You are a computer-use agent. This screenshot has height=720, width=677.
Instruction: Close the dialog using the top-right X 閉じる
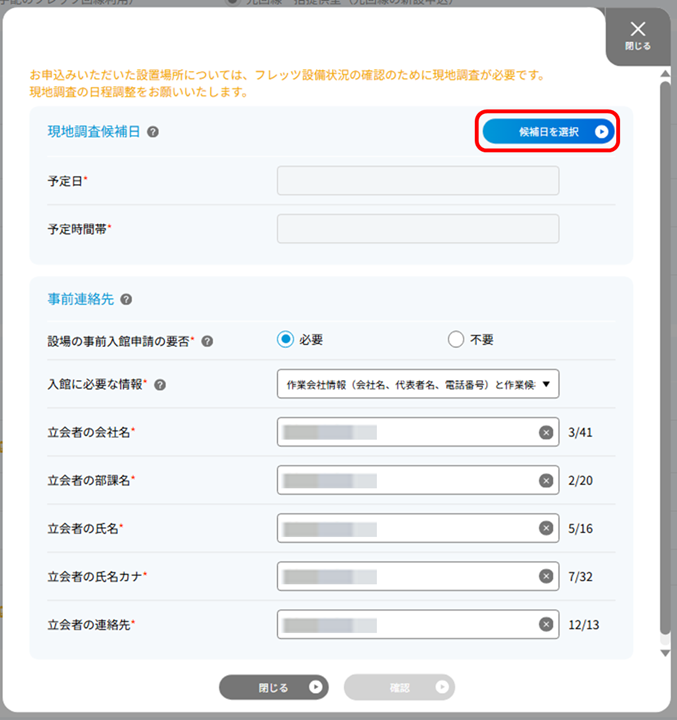tap(638, 36)
